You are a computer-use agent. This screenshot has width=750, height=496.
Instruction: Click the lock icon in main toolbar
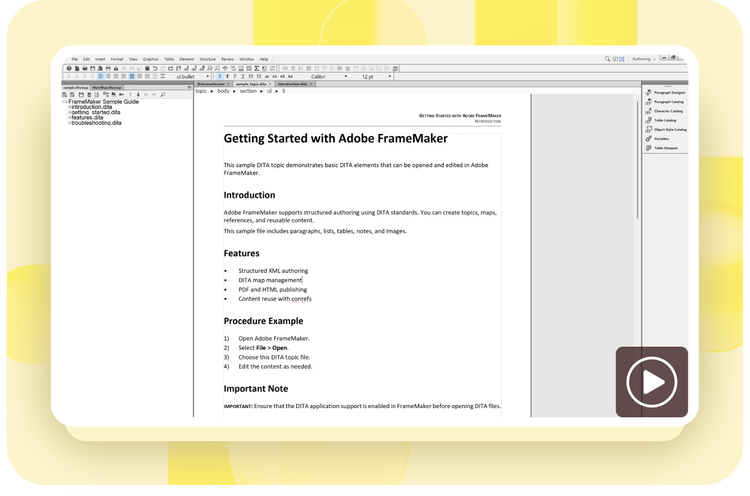click(x=116, y=68)
